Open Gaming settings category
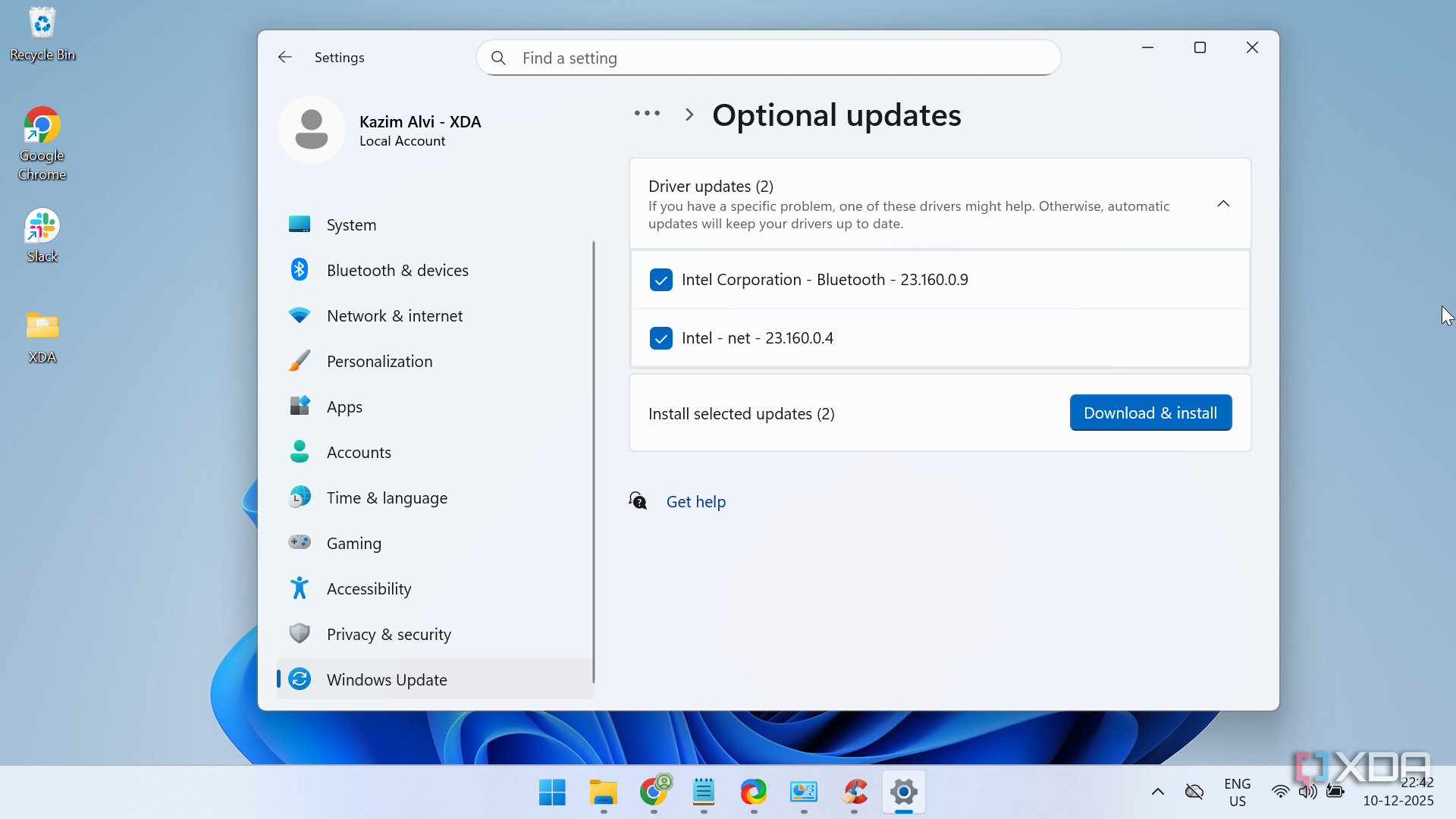 coord(353,544)
